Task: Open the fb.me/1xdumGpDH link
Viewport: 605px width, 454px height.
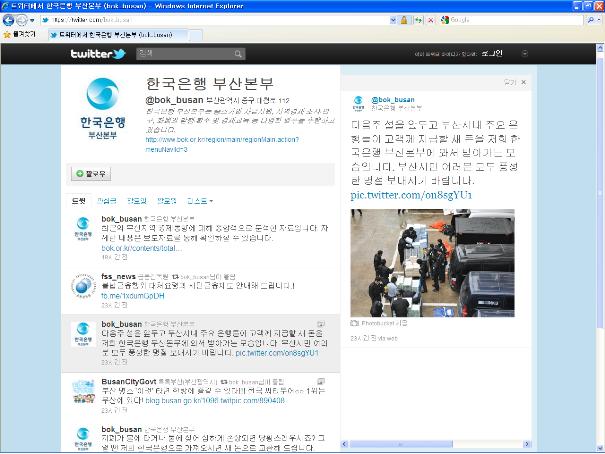Action: (x=133, y=296)
